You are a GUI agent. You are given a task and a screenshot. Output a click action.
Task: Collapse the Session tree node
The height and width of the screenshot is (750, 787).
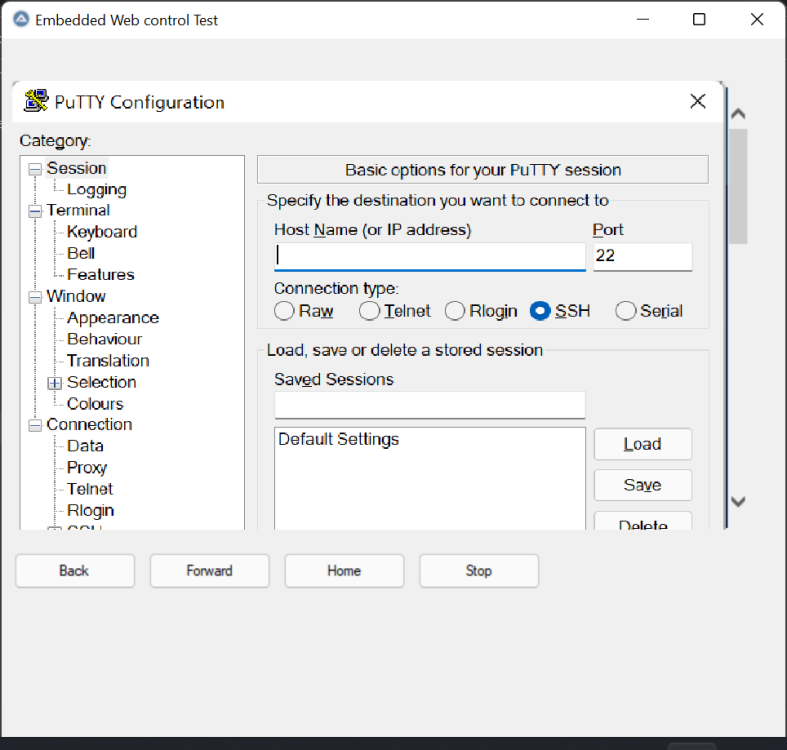point(35,169)
